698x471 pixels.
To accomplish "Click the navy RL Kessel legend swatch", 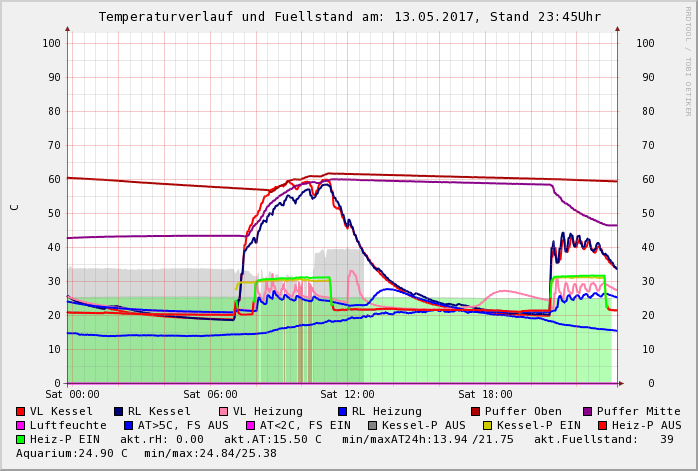I will (118, 411).
